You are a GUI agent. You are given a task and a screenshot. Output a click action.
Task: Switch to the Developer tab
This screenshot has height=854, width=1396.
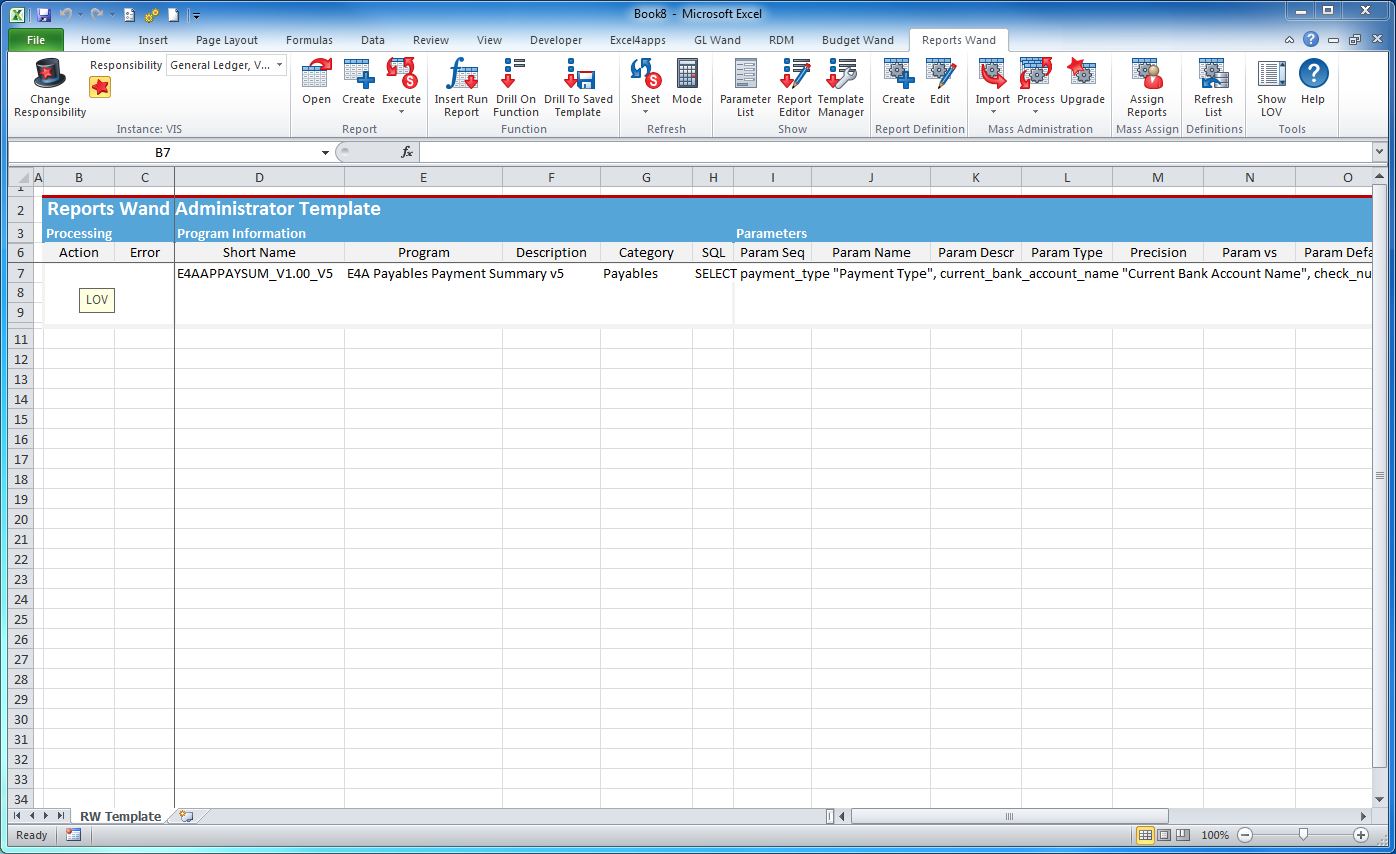pos(556,40)
